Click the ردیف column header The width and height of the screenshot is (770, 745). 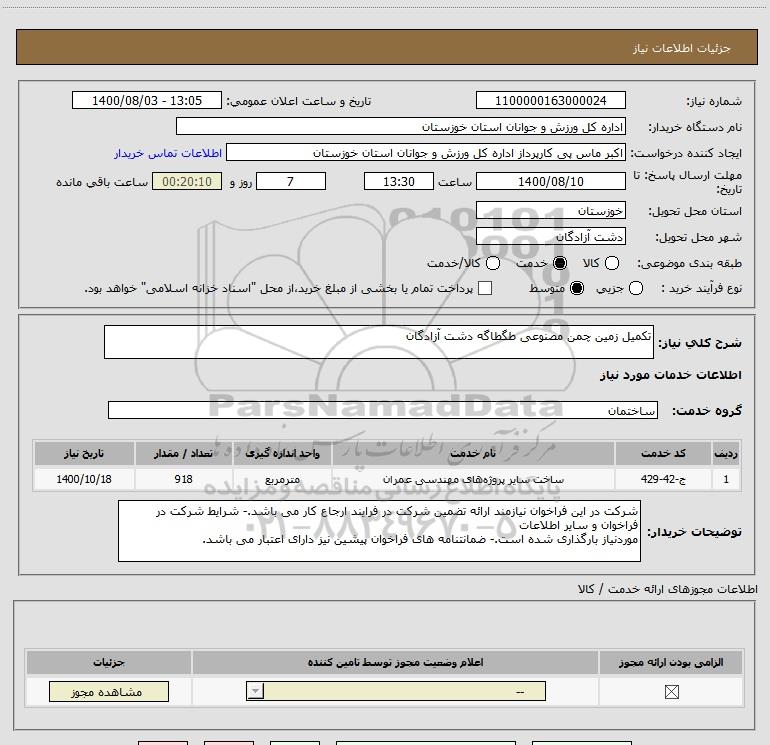point(726,453)
